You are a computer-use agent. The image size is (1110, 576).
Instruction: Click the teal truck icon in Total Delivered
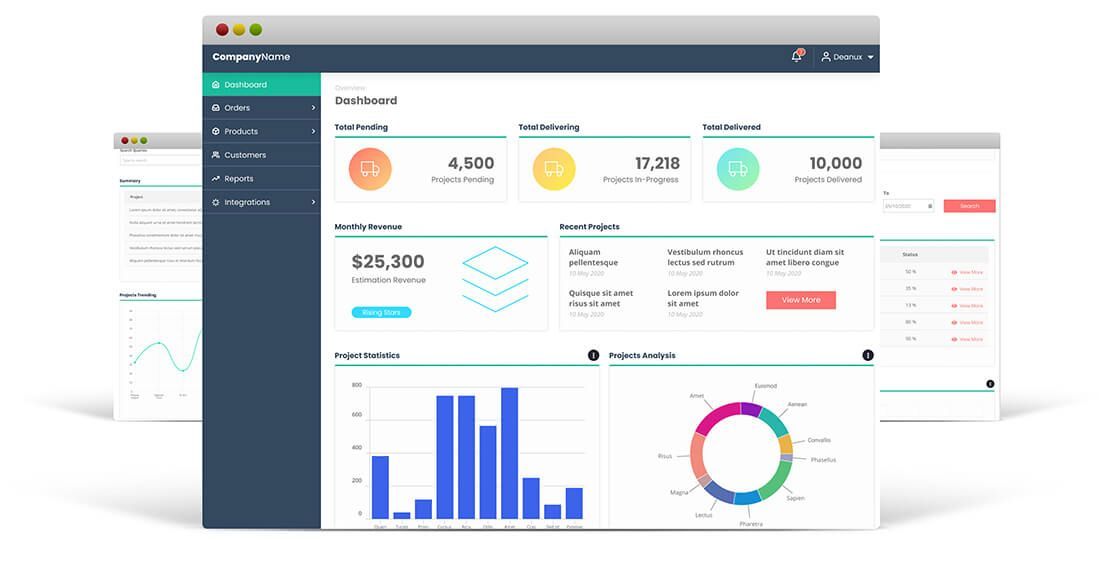tap(738, 169)
